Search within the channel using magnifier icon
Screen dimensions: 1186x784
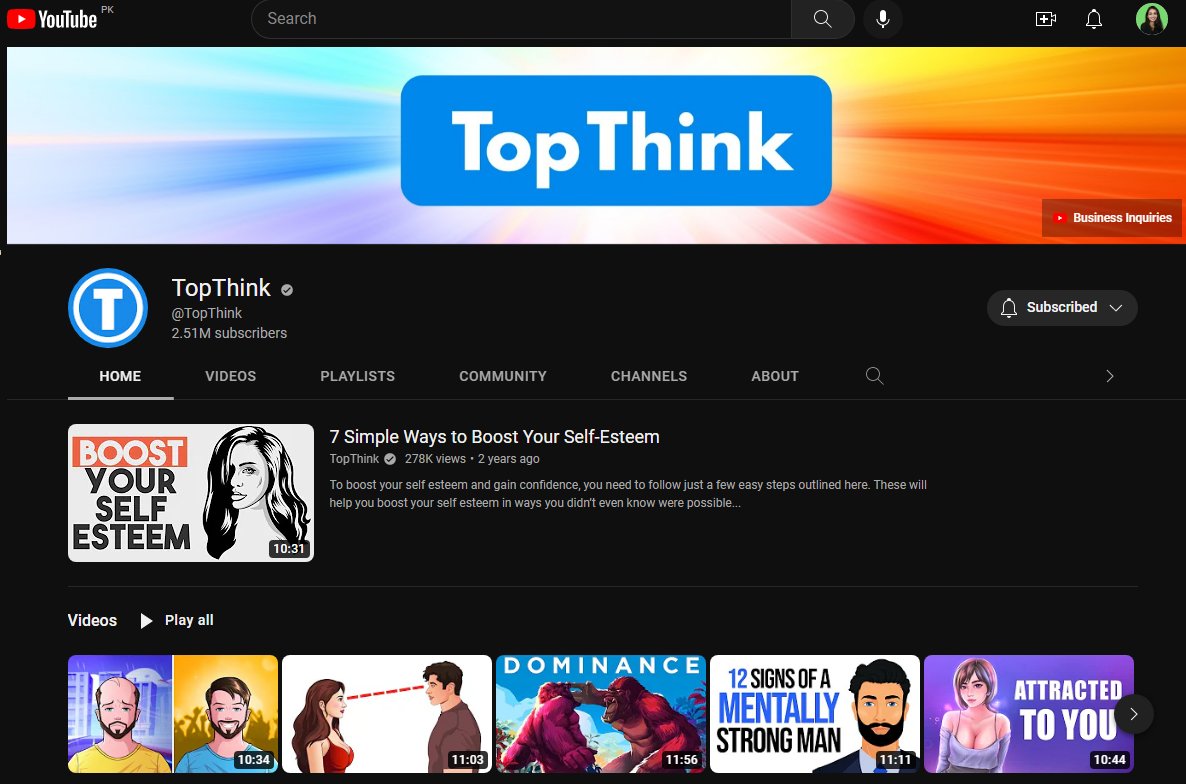pyautogui.click(x=874, y=376)
